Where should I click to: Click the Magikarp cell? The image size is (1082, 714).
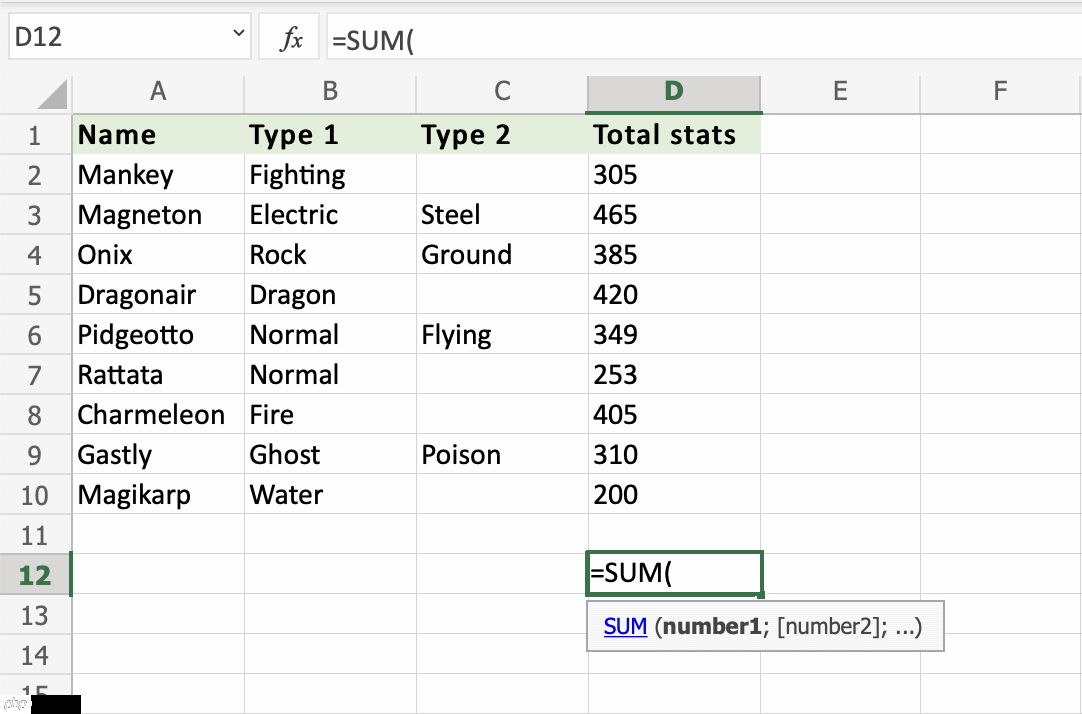click(x=158, y=495)
